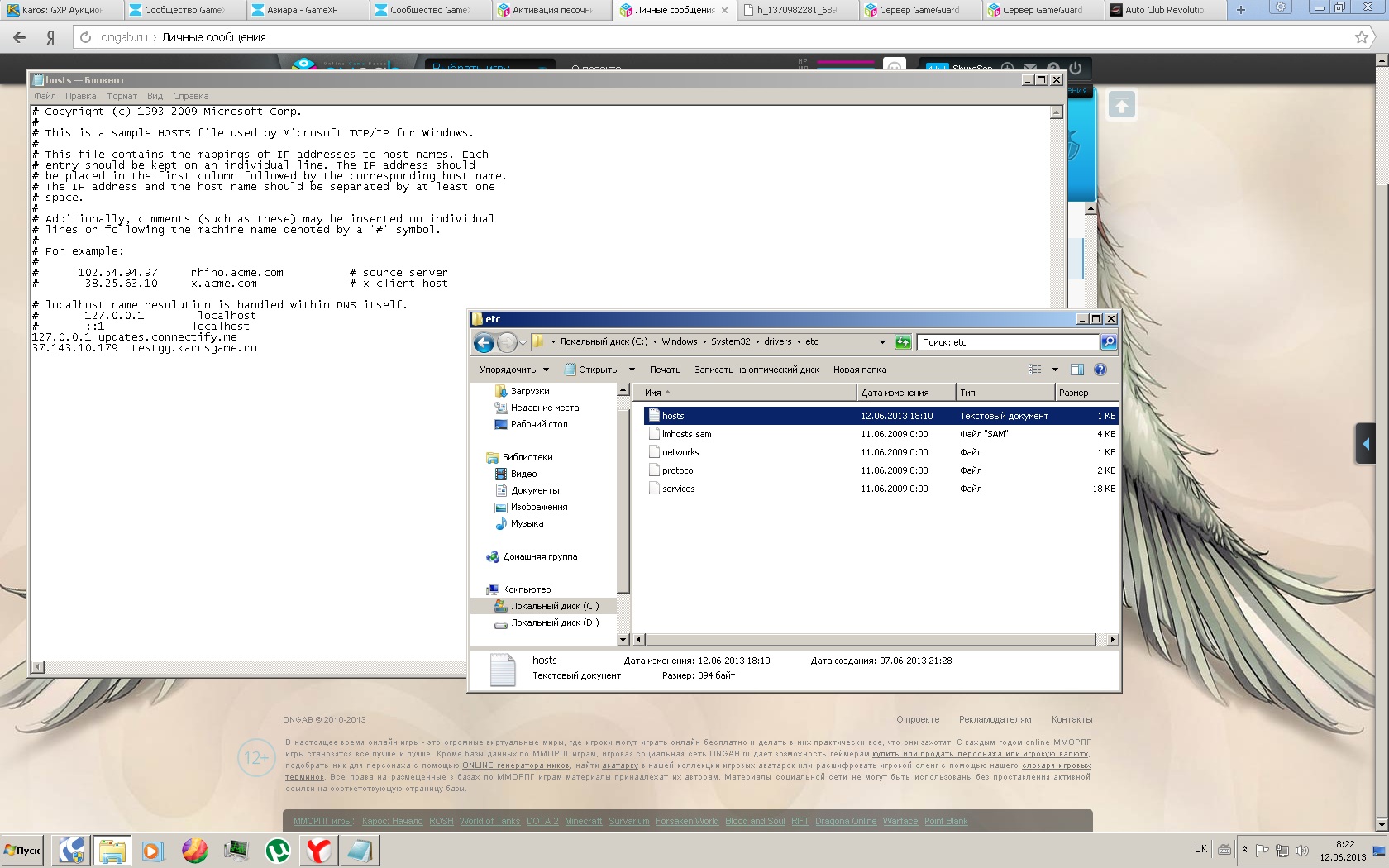Open the World of Tanks footer link
Image resolution: width=1389 pixels, height=868 pixels.
489,821
